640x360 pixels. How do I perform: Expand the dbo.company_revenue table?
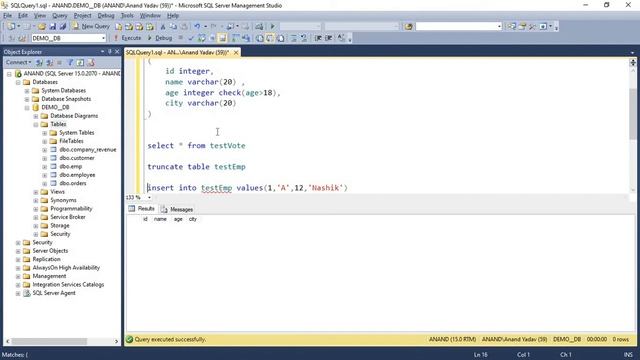44,150
